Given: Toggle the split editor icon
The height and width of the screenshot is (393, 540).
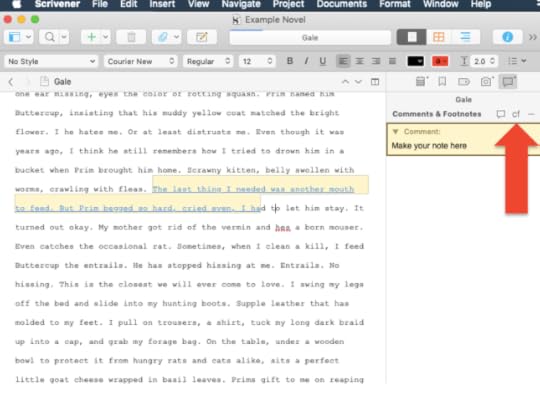Looking at the screenshot, I should pos(375,82).
